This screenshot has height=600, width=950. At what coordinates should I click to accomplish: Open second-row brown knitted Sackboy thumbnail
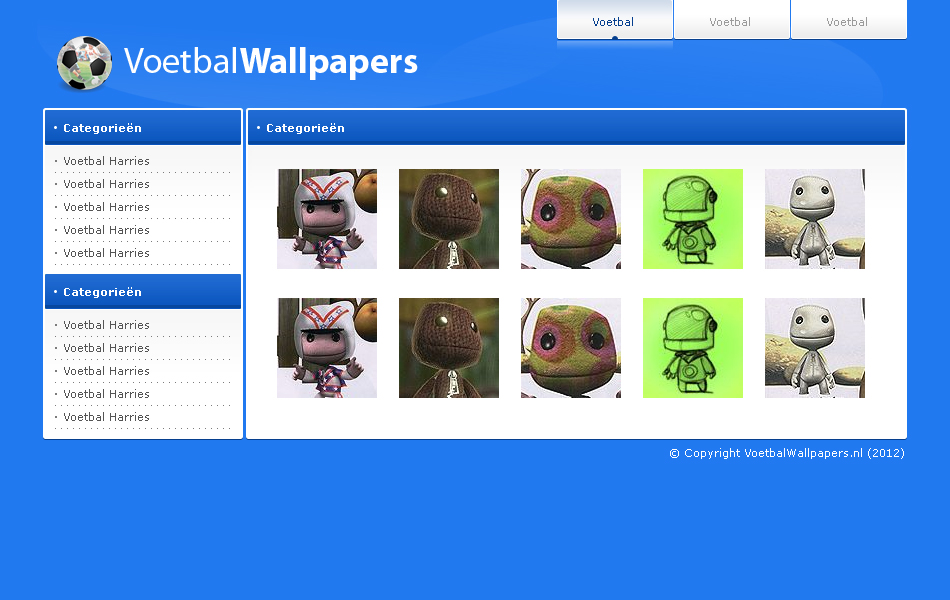pos(449,348)
